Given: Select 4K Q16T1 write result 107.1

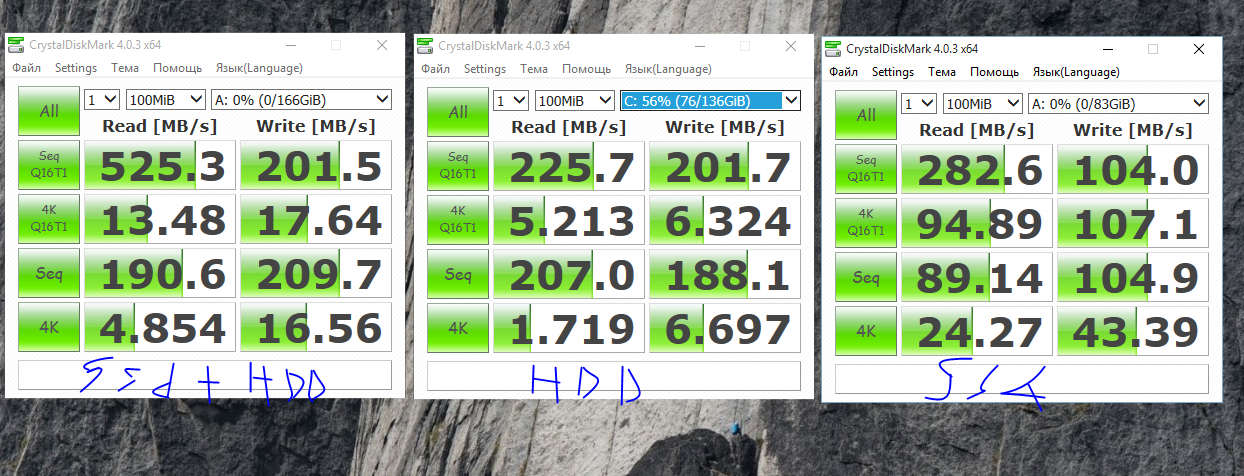Looking at the screenshot, I should pyautogui.click(x=1133, y=224).
